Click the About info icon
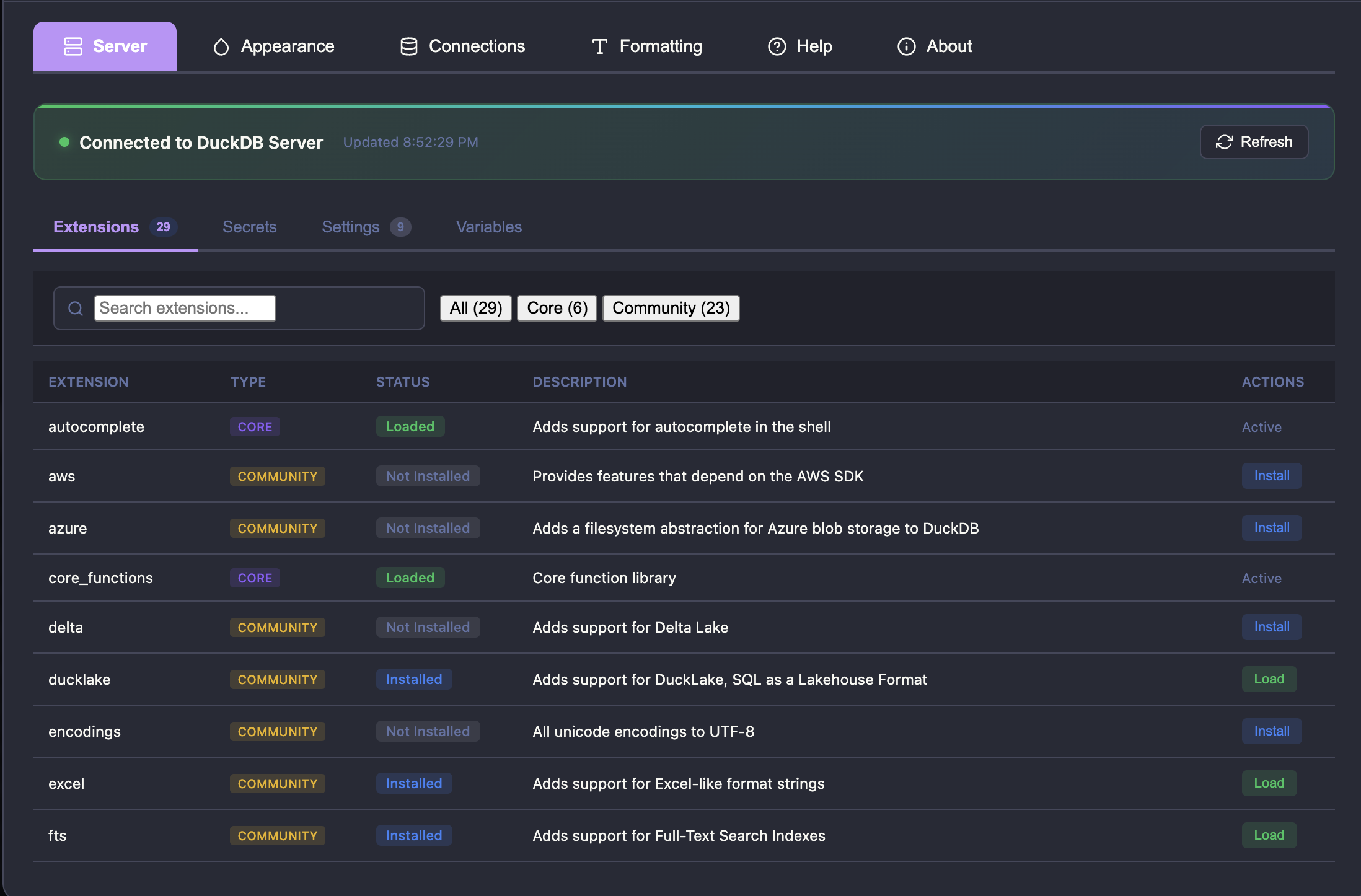The image size is (1361, 896). (906, 46)
